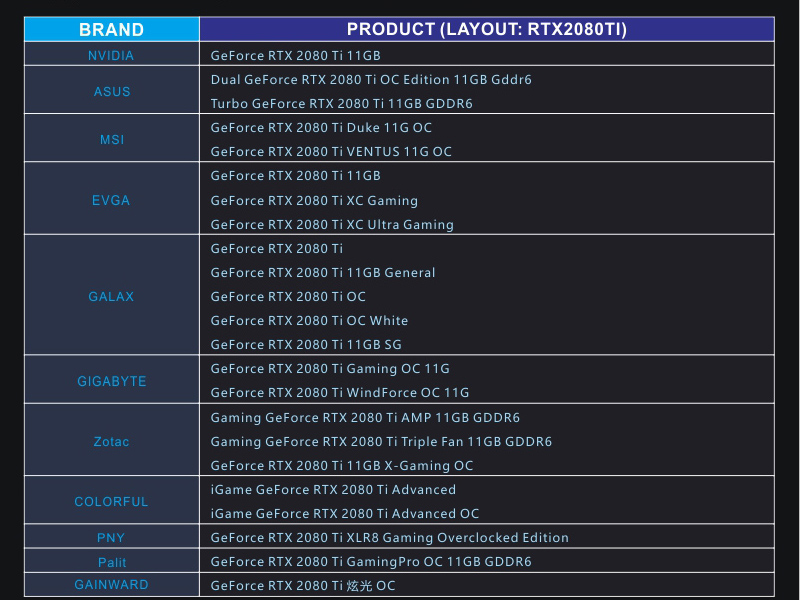The width and height of the screenshot is (800, 600).
Task: Select the GIGABYTE brand cell
Action: tap(111, 381)
